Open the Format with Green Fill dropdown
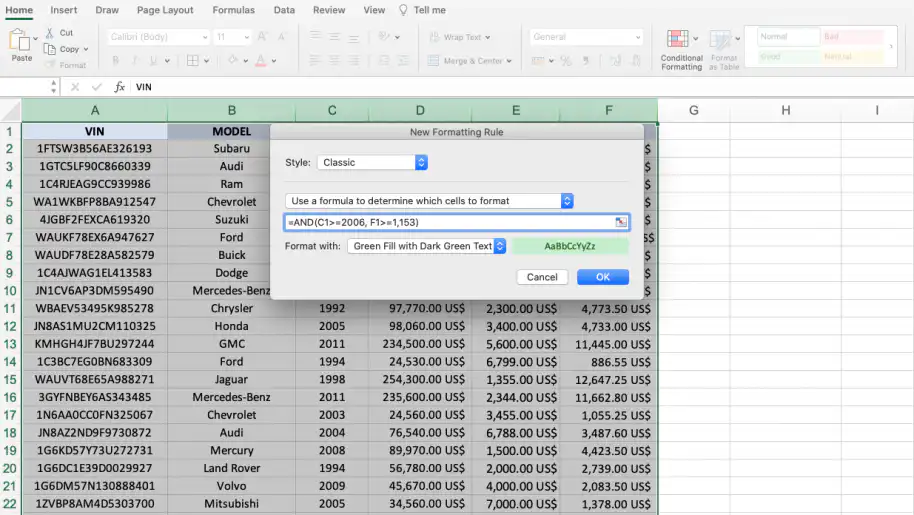 pyautogui.click(x=427, y=246)
